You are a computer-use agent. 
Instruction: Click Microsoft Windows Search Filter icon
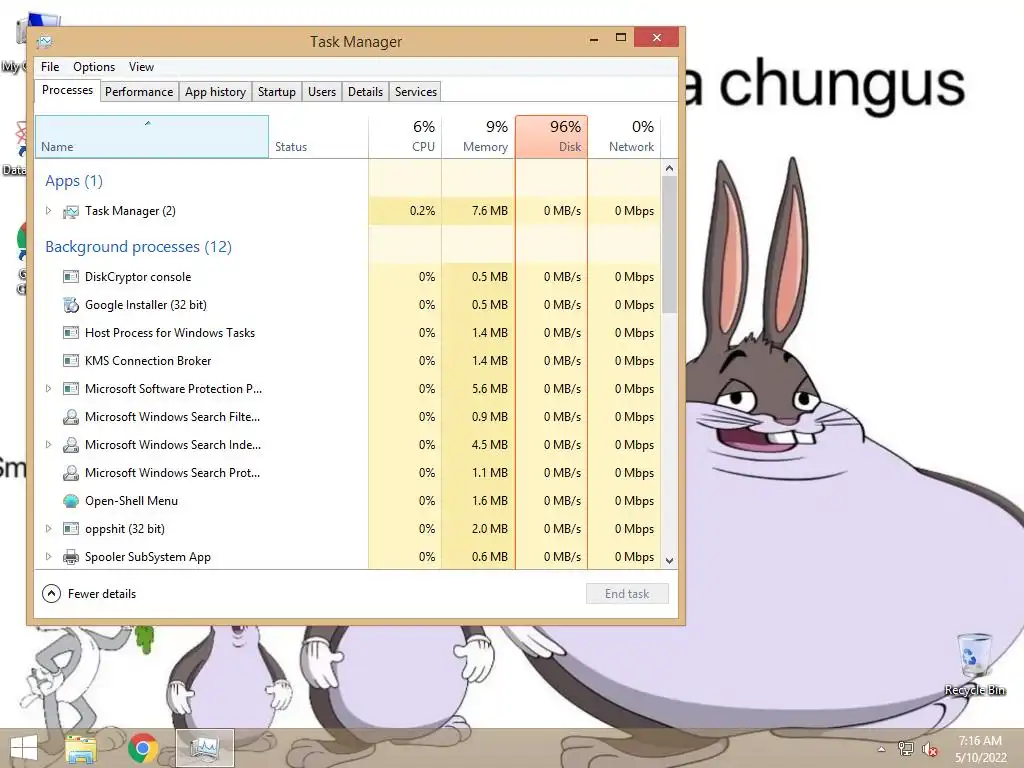point(71,417)
